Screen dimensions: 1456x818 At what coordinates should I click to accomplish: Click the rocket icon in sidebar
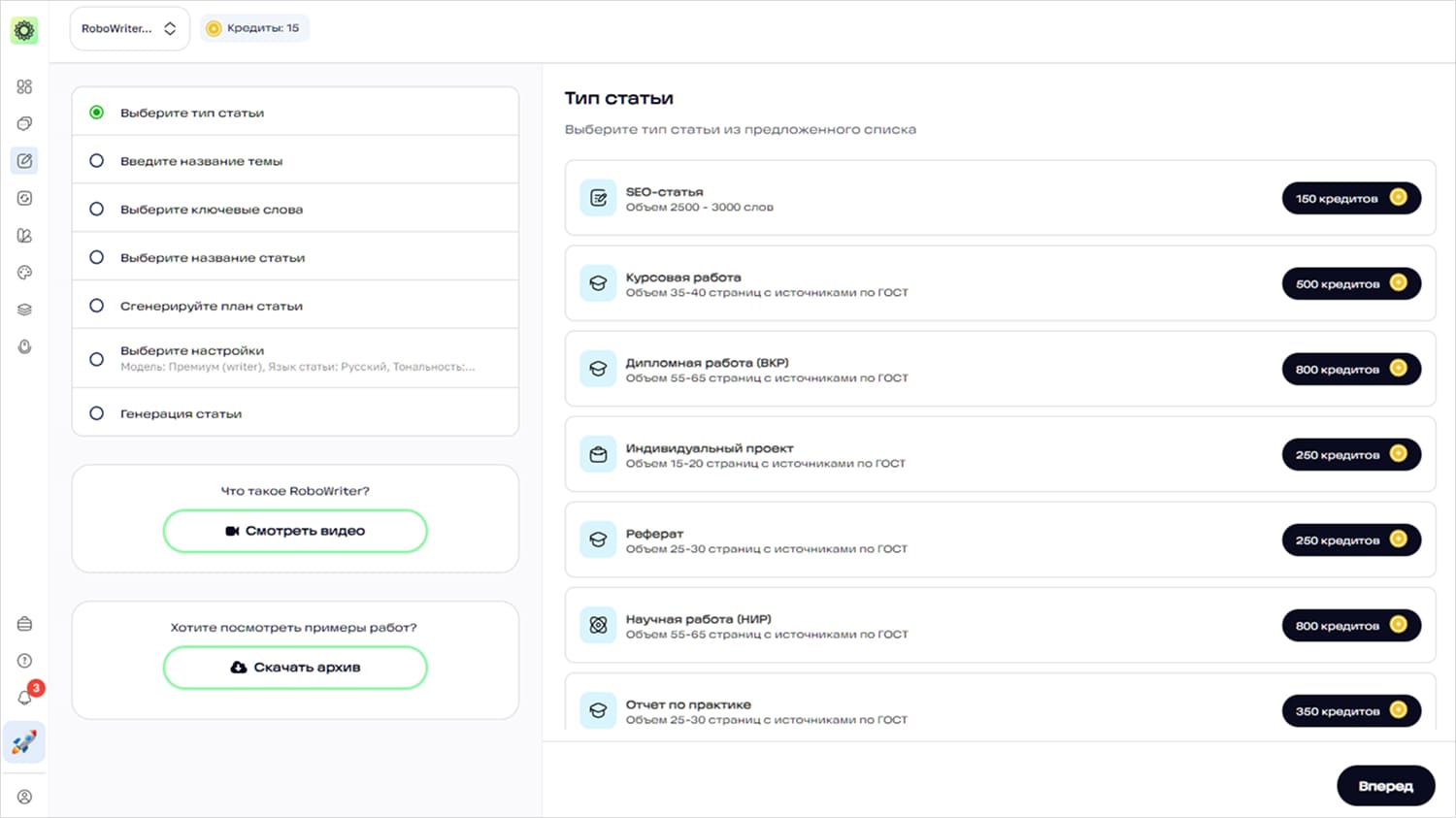(24, 742)
